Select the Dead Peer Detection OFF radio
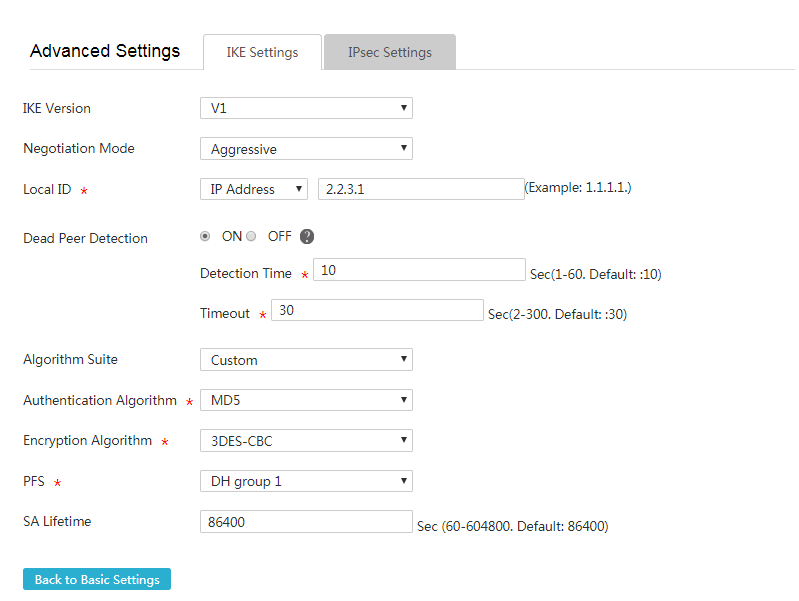 (251, 236)
